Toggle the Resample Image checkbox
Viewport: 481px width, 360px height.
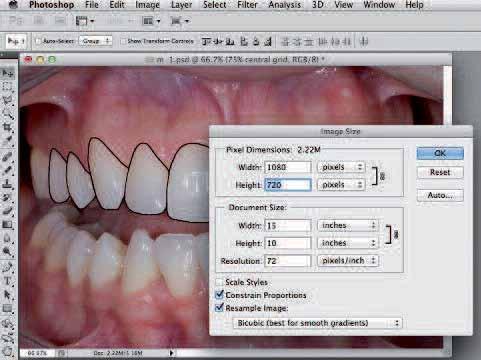(x=219, y=308)
